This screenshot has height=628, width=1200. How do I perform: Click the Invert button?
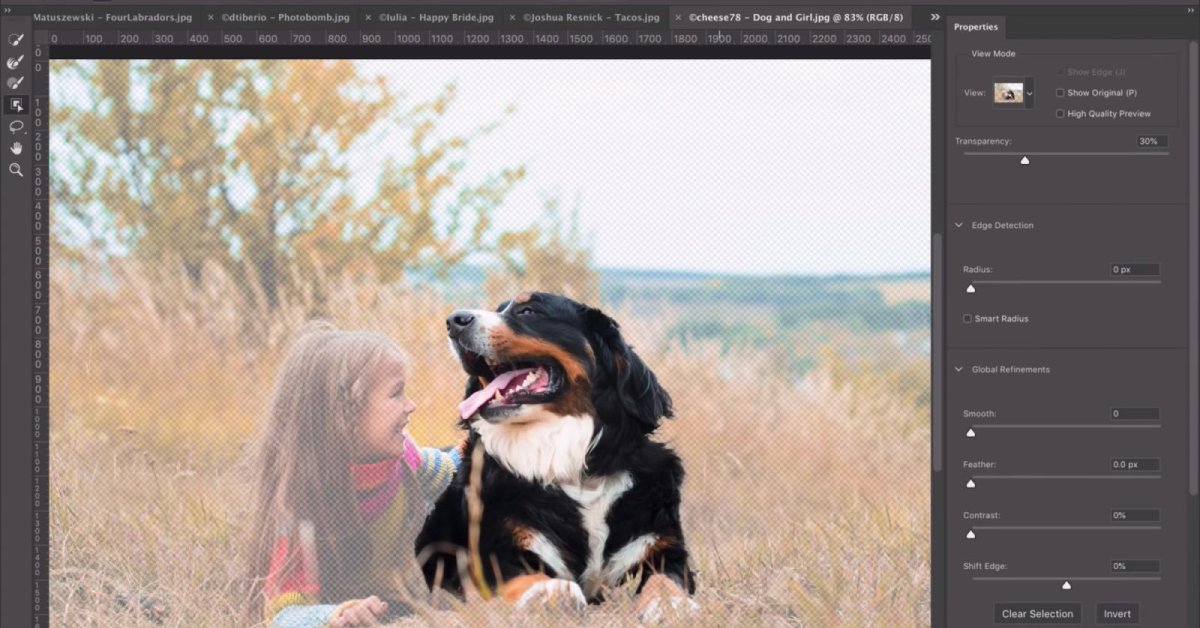tap(1117, 614)
